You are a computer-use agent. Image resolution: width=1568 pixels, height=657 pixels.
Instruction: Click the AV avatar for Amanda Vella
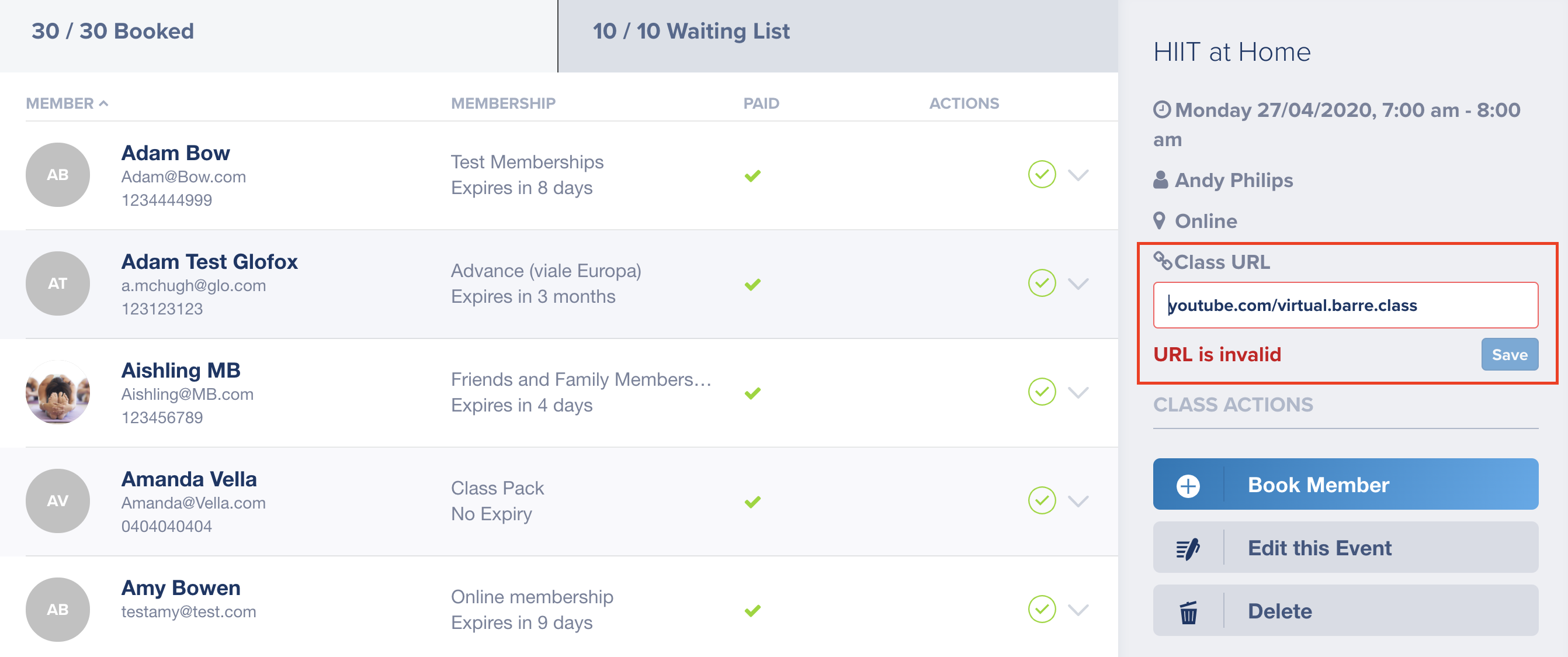pos(58,500)
